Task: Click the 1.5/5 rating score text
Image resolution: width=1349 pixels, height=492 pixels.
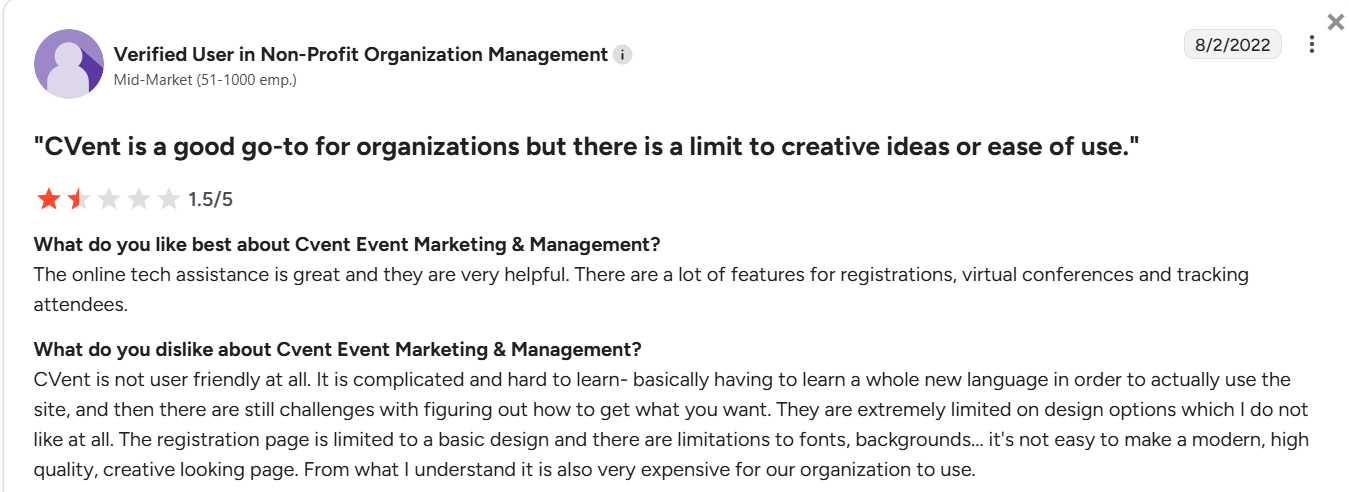Action: [x=210, y=199]
